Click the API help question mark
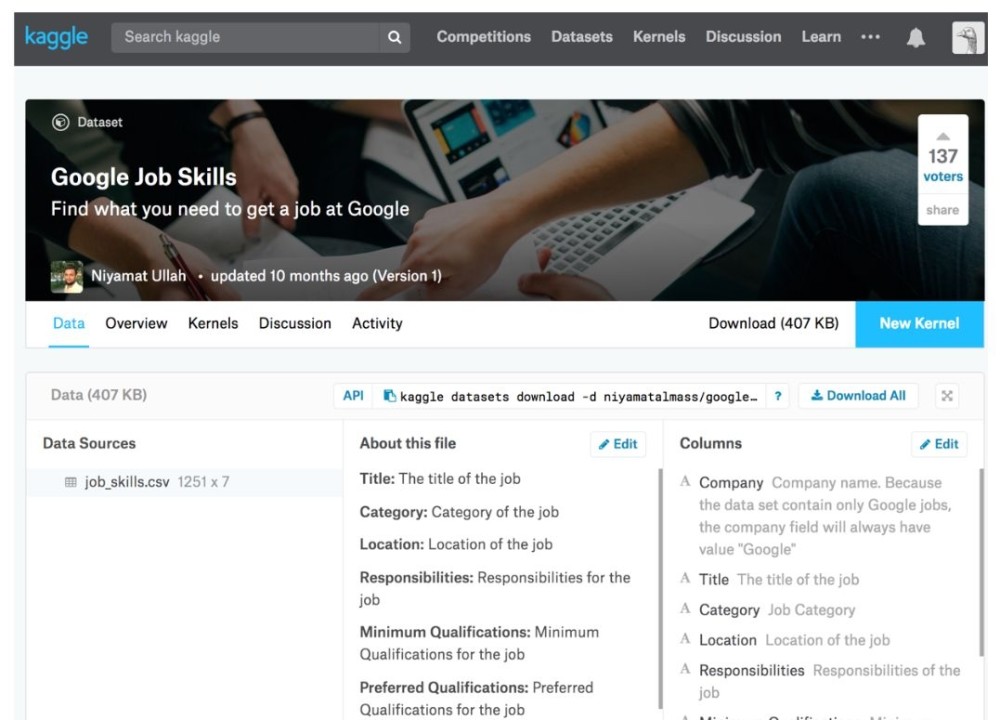Viewport: 1000px width, 720px height. (x=777, y=396)
